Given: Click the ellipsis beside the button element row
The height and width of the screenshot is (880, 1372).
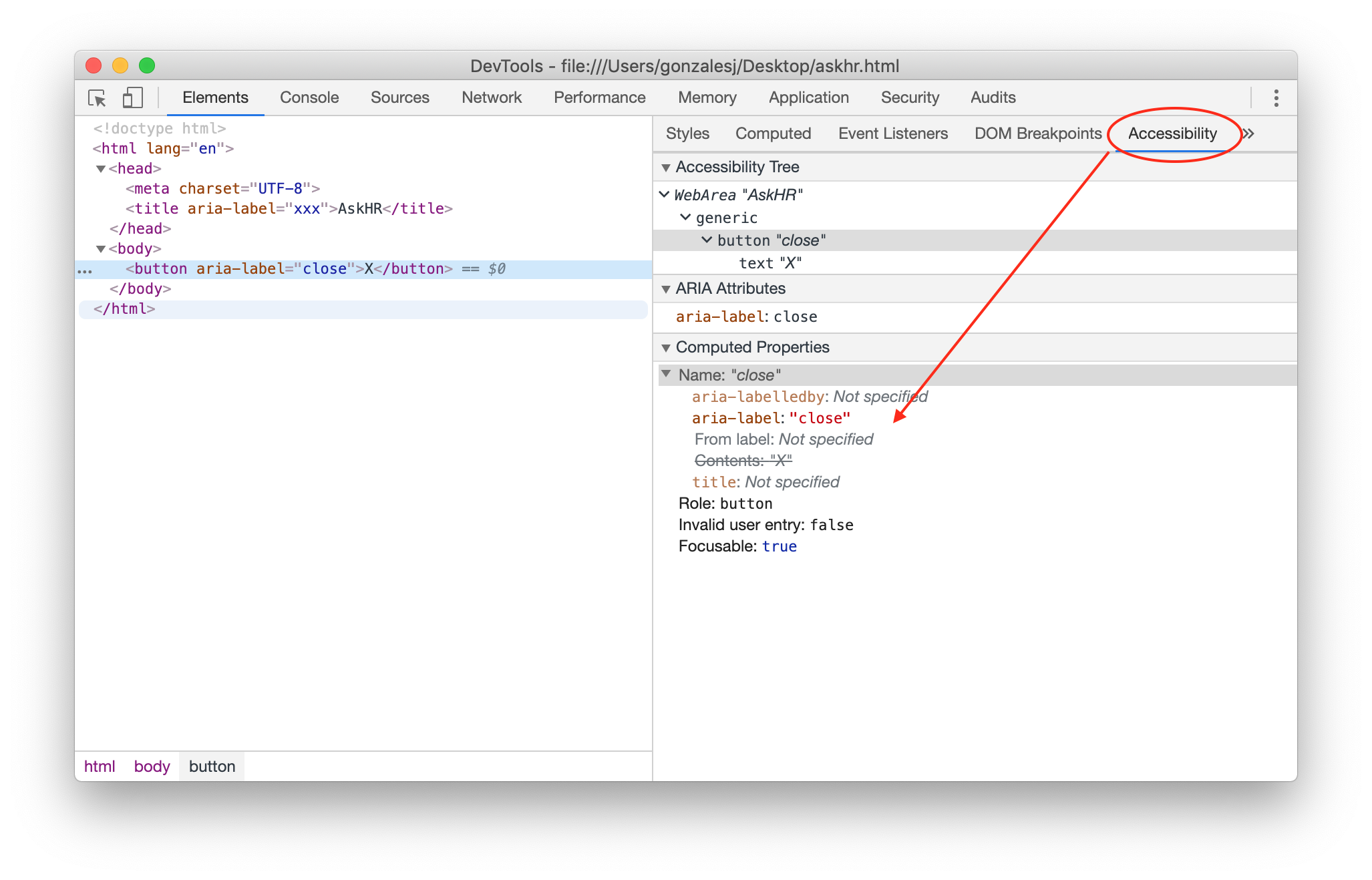Looking at the screenshot, I should pyautogui.click(x=85, y=270).
